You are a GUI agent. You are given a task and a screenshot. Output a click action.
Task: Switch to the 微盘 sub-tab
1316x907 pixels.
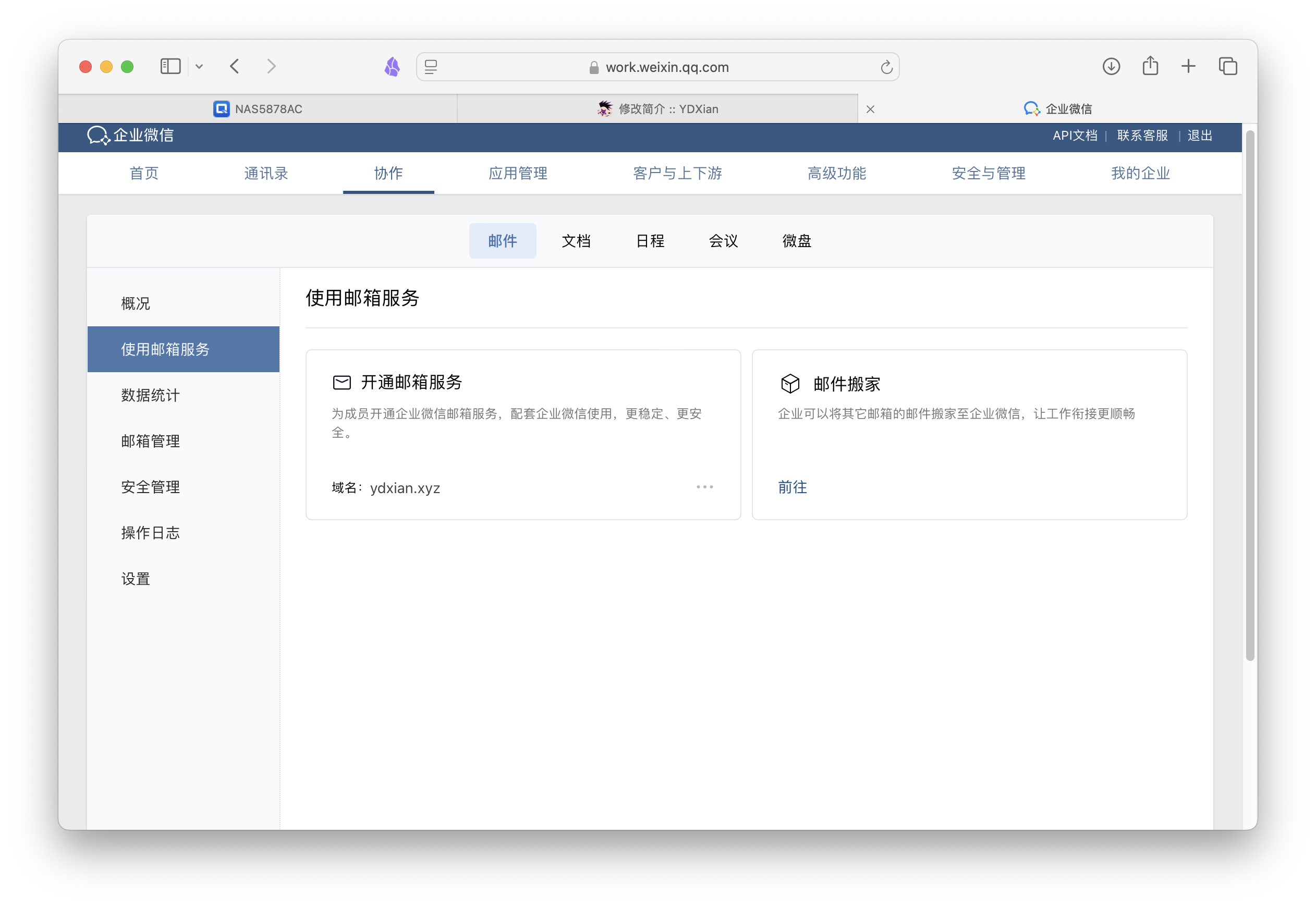pyautogui.click(x=796, y=241)
